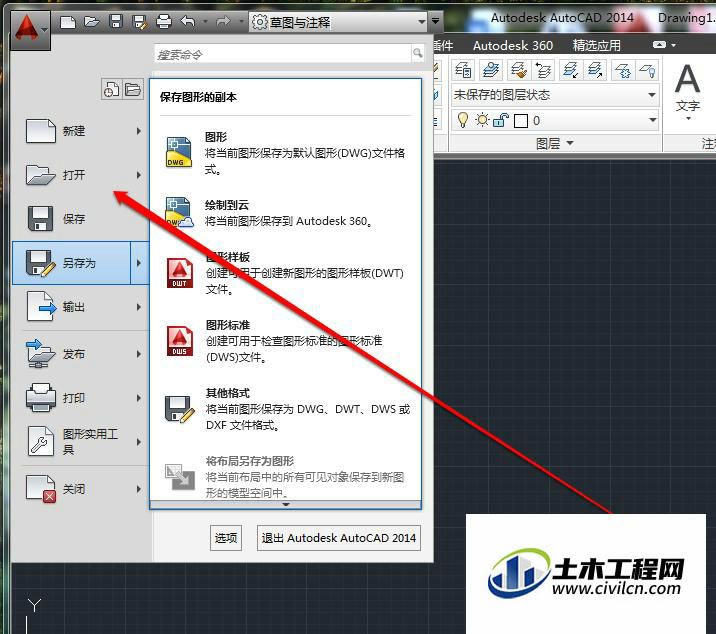
Task: Click the Layer Properties icon
Action: pyautogui.click(x=463, y=70)
